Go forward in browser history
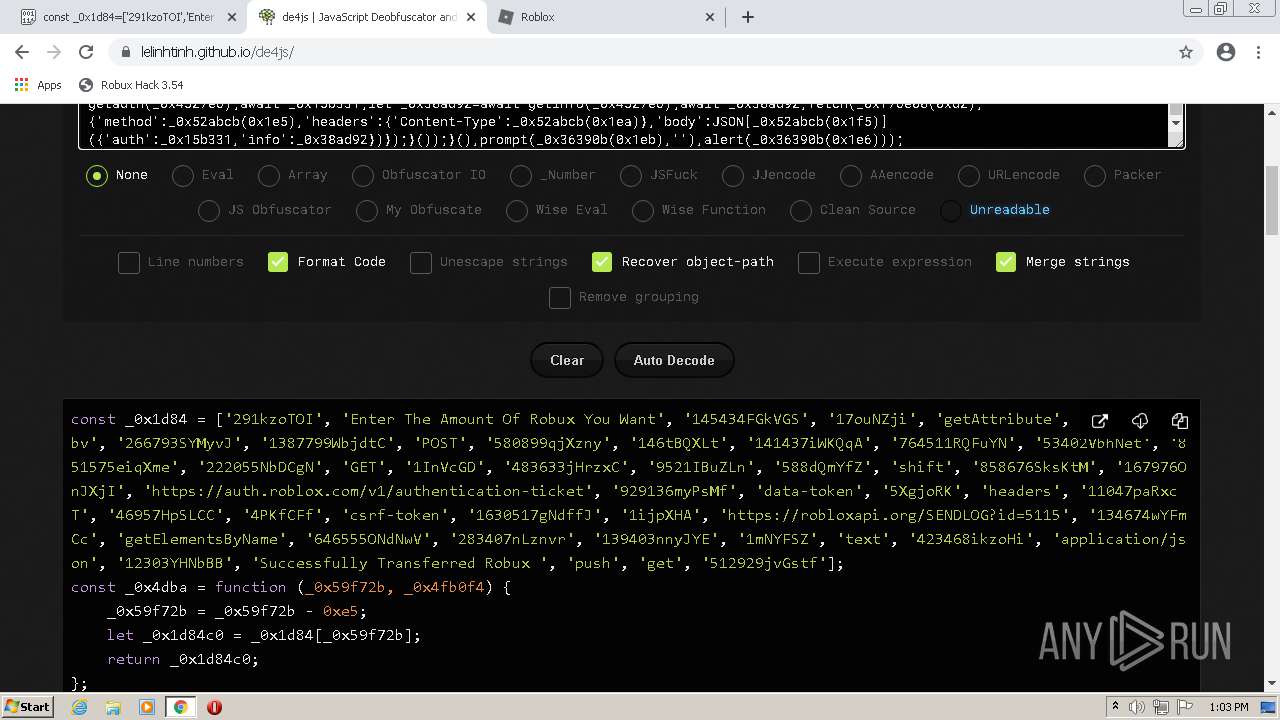 coord(54,52)
